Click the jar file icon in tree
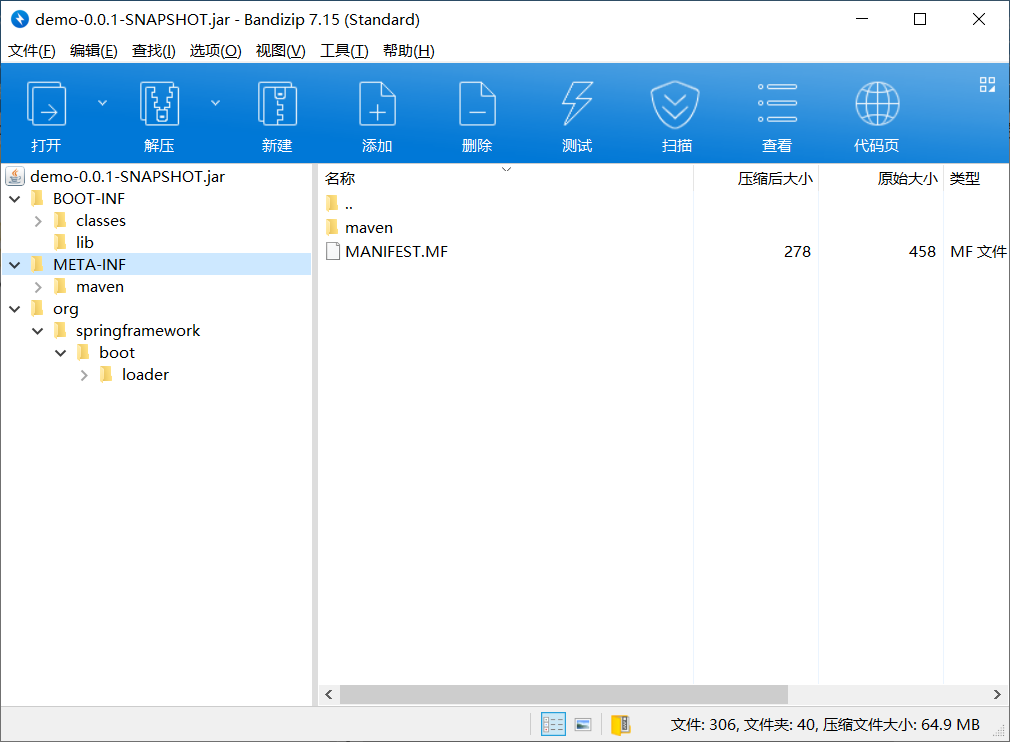 tap(15, 176)
